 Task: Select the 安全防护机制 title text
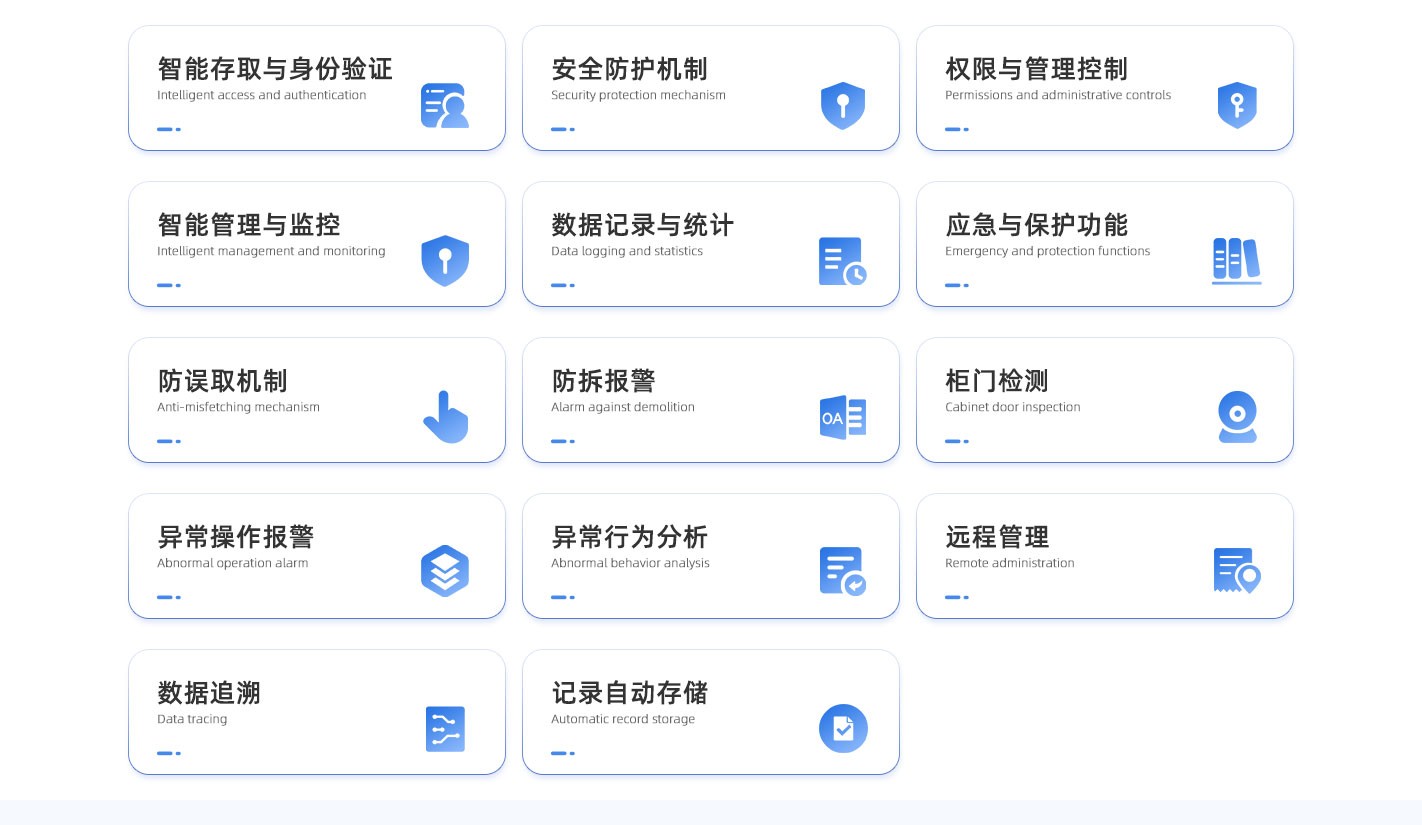pyautogui.click(x=629, y=69)
